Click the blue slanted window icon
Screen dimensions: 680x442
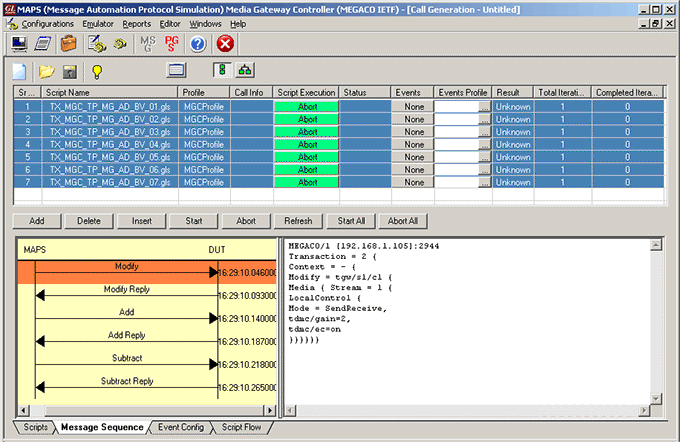pos(42,44)
